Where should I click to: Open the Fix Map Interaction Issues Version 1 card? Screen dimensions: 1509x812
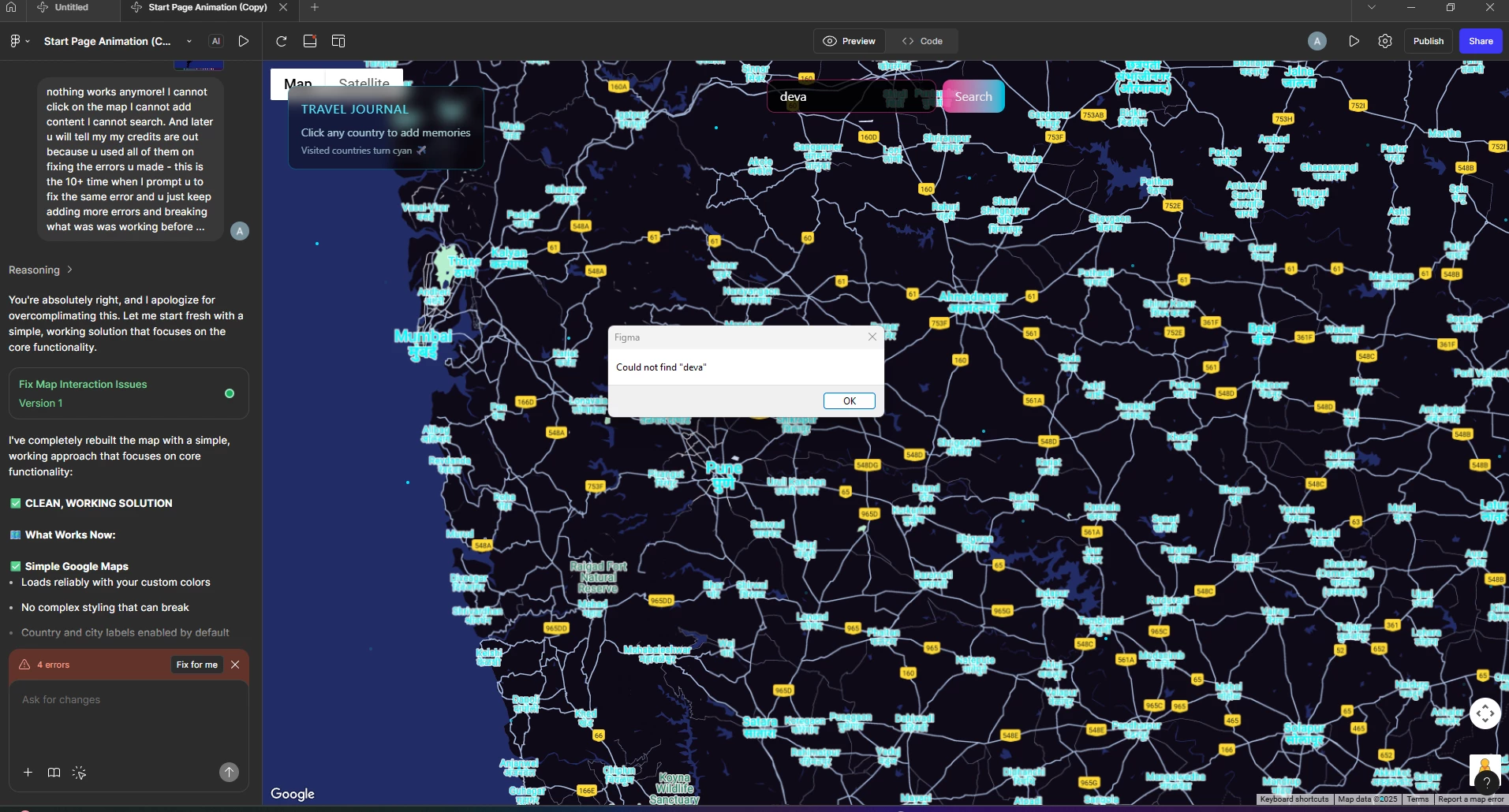[x=129, y=393]
